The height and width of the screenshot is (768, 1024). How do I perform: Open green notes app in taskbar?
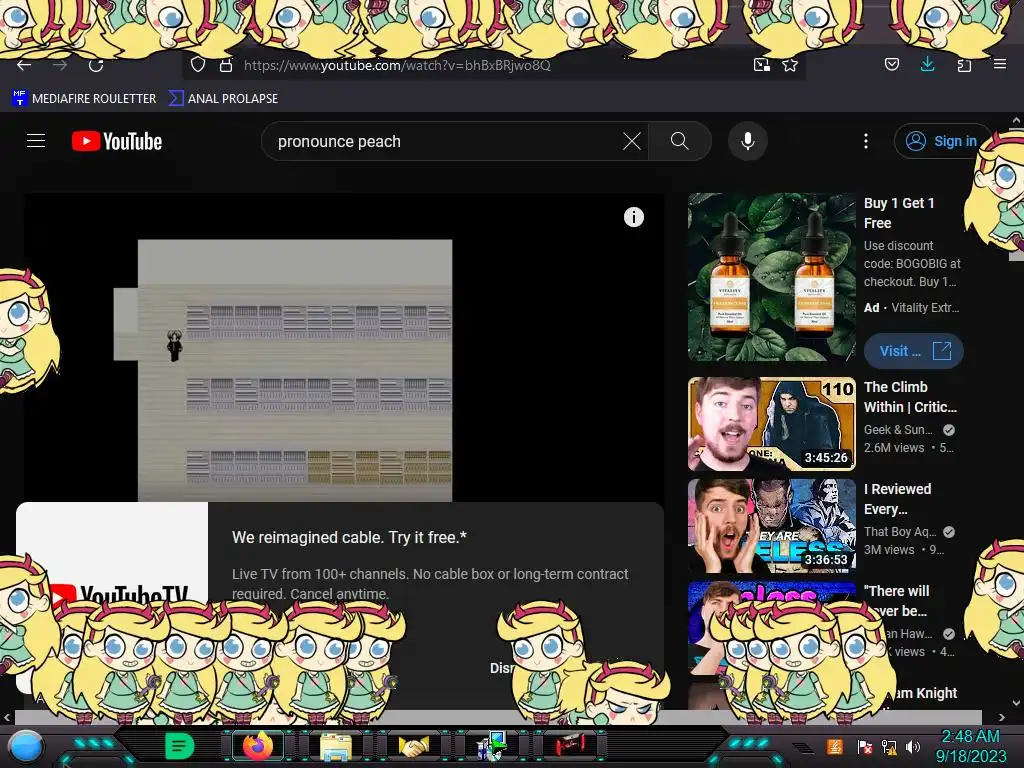pos(179,746)
